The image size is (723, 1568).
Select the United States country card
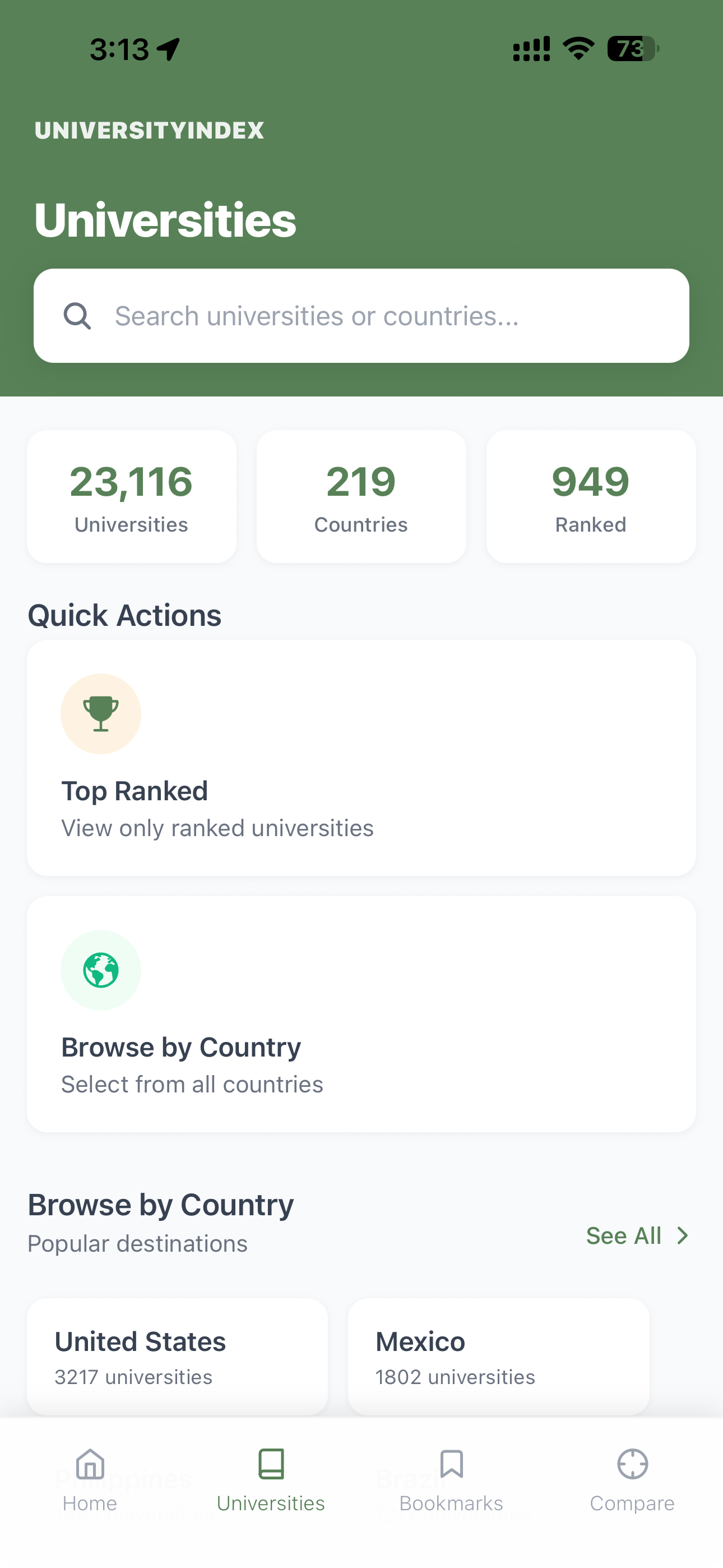point(177,1357)
